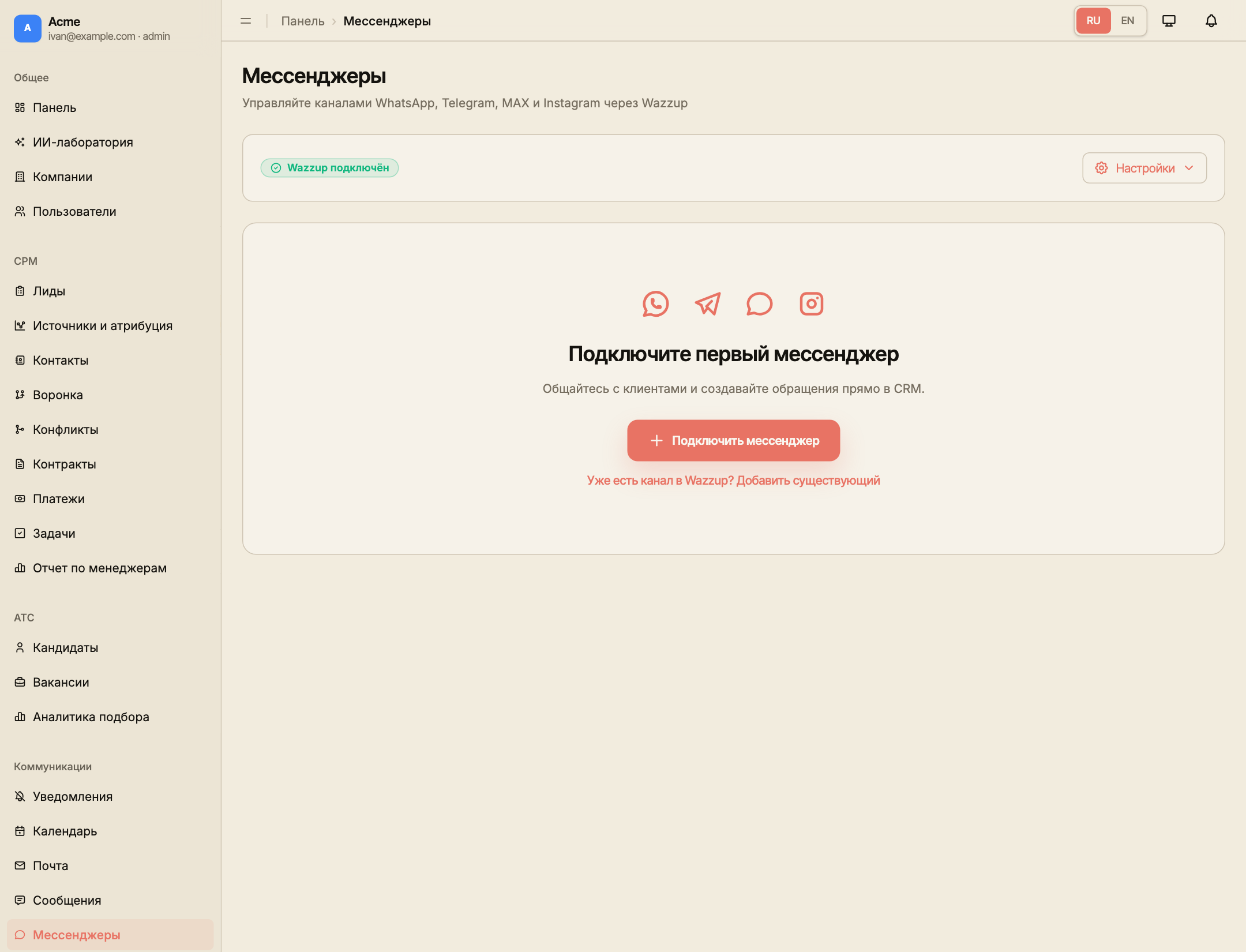Open Панель in sidebar

point(110,108)
